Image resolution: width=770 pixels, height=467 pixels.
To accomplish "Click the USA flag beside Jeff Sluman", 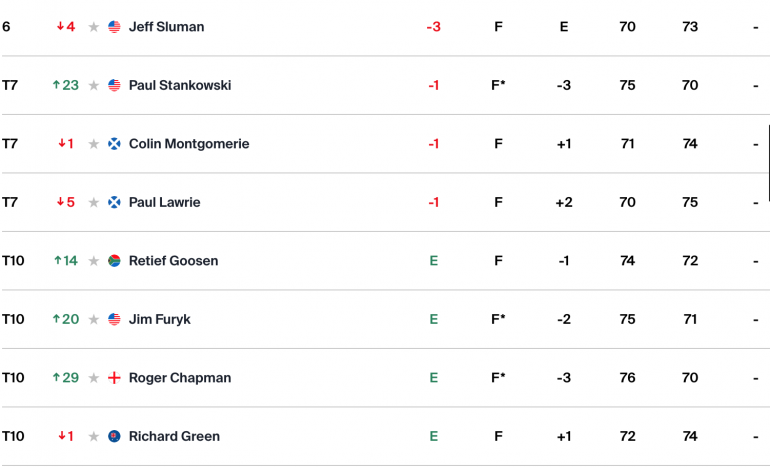I will click(114, 27).
